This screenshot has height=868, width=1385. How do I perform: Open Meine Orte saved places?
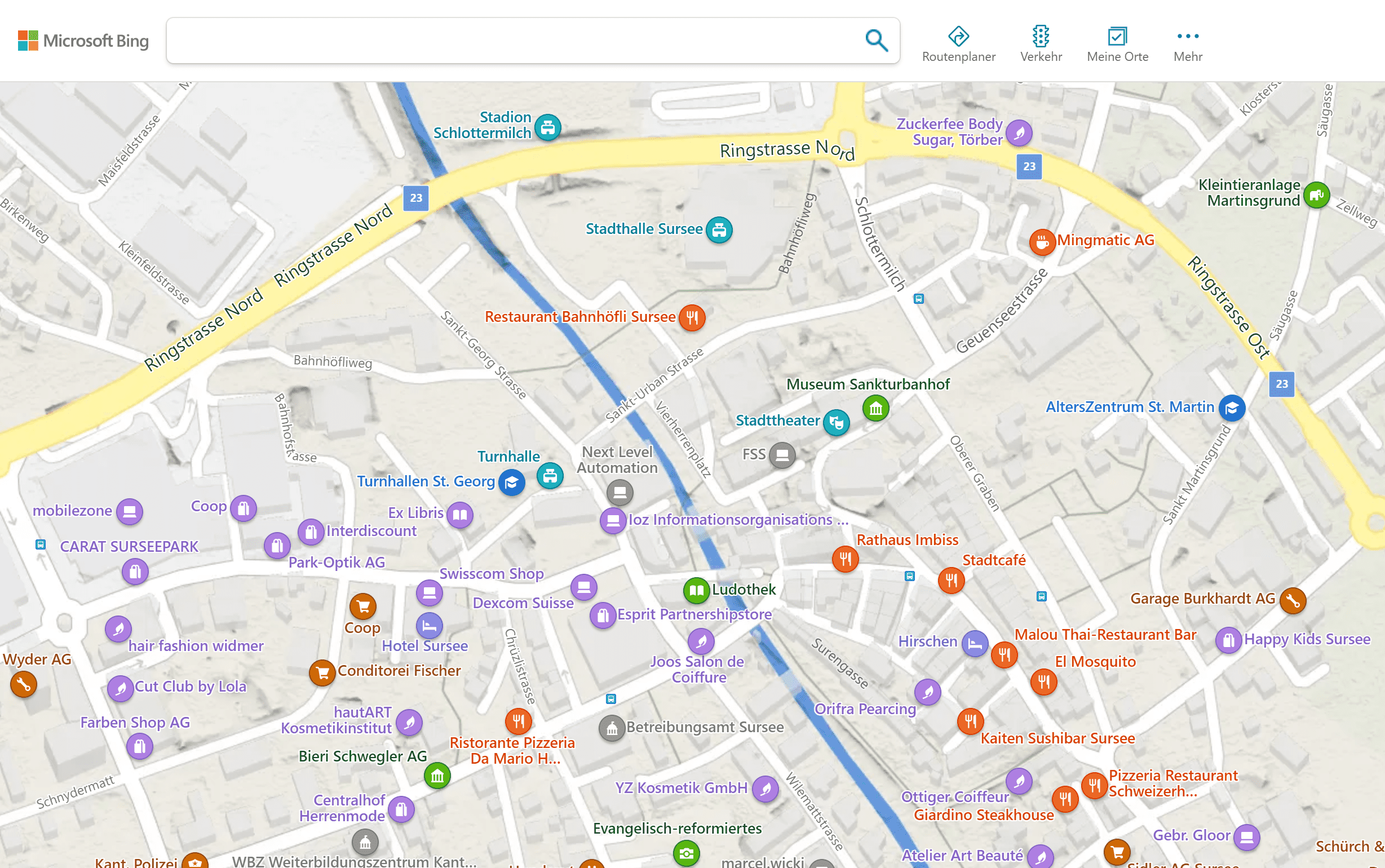click(1117, 44)
